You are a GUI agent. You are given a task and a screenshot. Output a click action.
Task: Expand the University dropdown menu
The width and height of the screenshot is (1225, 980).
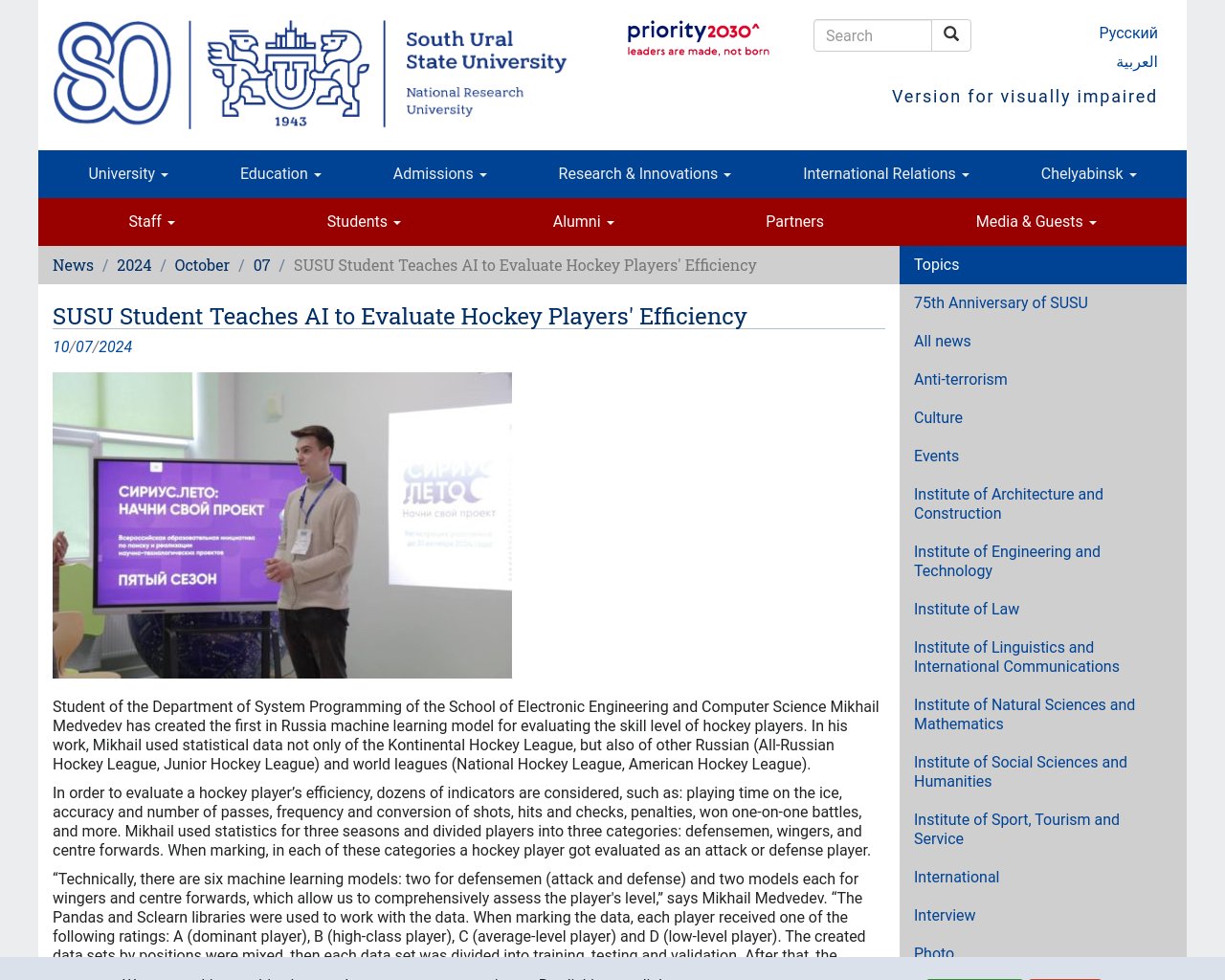click(x=128, y=174)
